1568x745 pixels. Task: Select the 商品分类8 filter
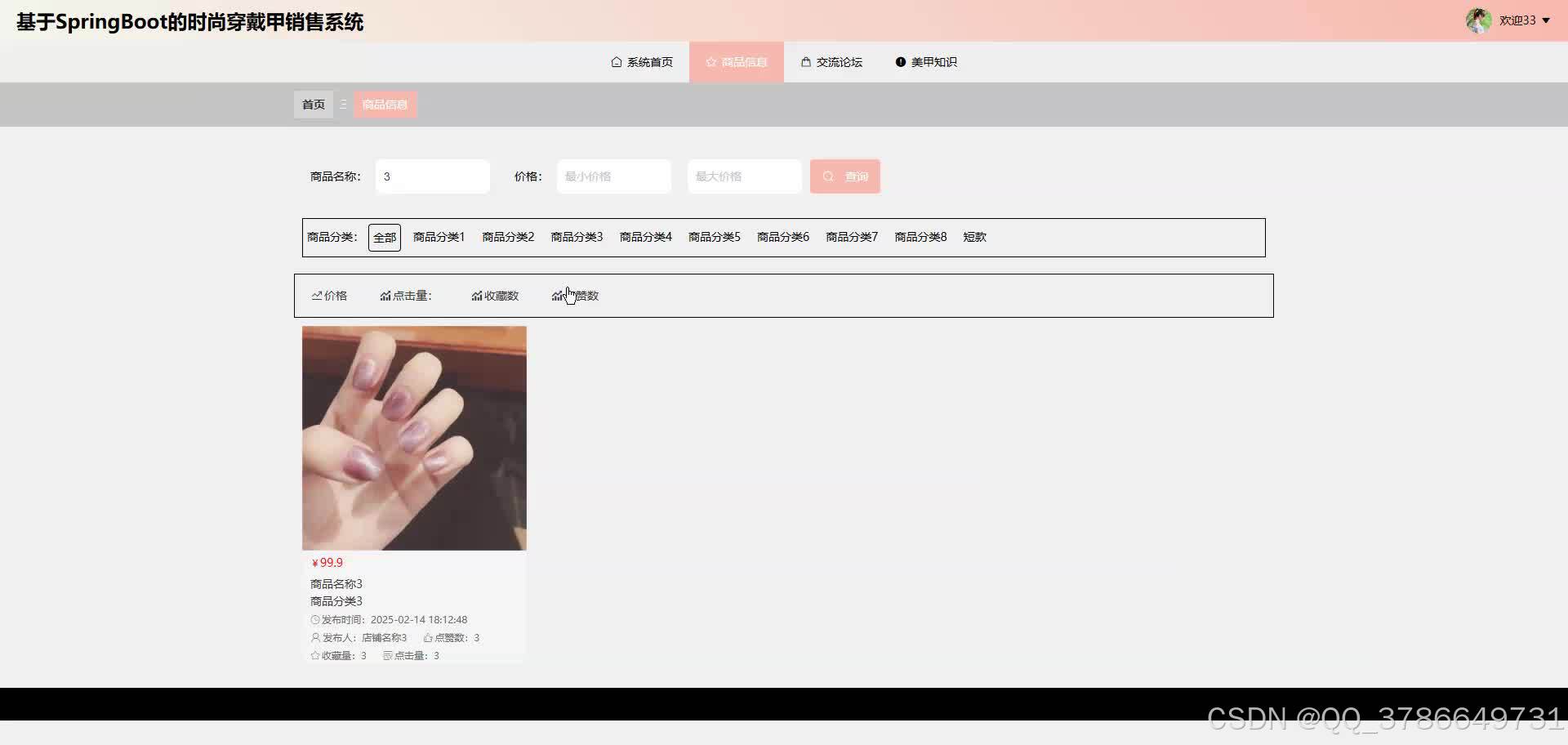(920, 237)
